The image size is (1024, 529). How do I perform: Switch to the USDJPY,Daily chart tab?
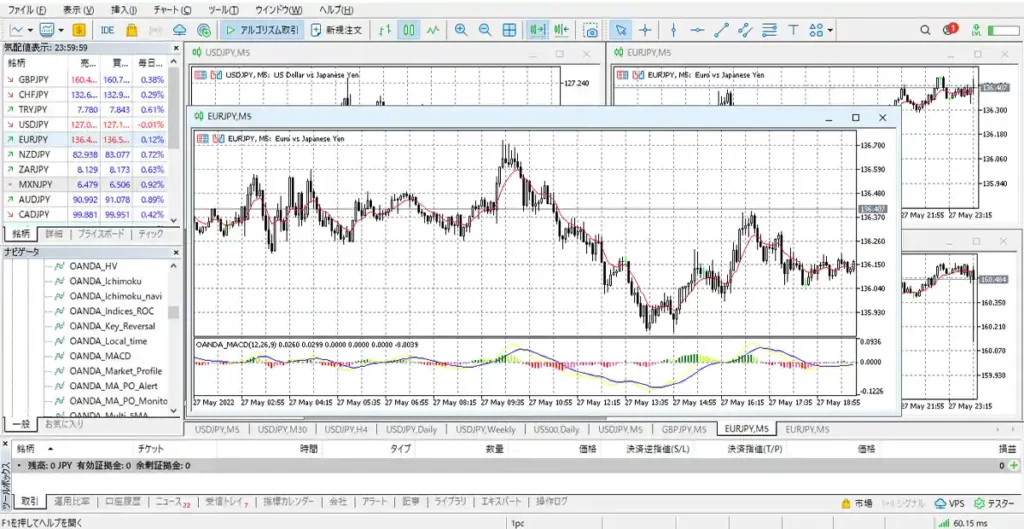[418, 430]
